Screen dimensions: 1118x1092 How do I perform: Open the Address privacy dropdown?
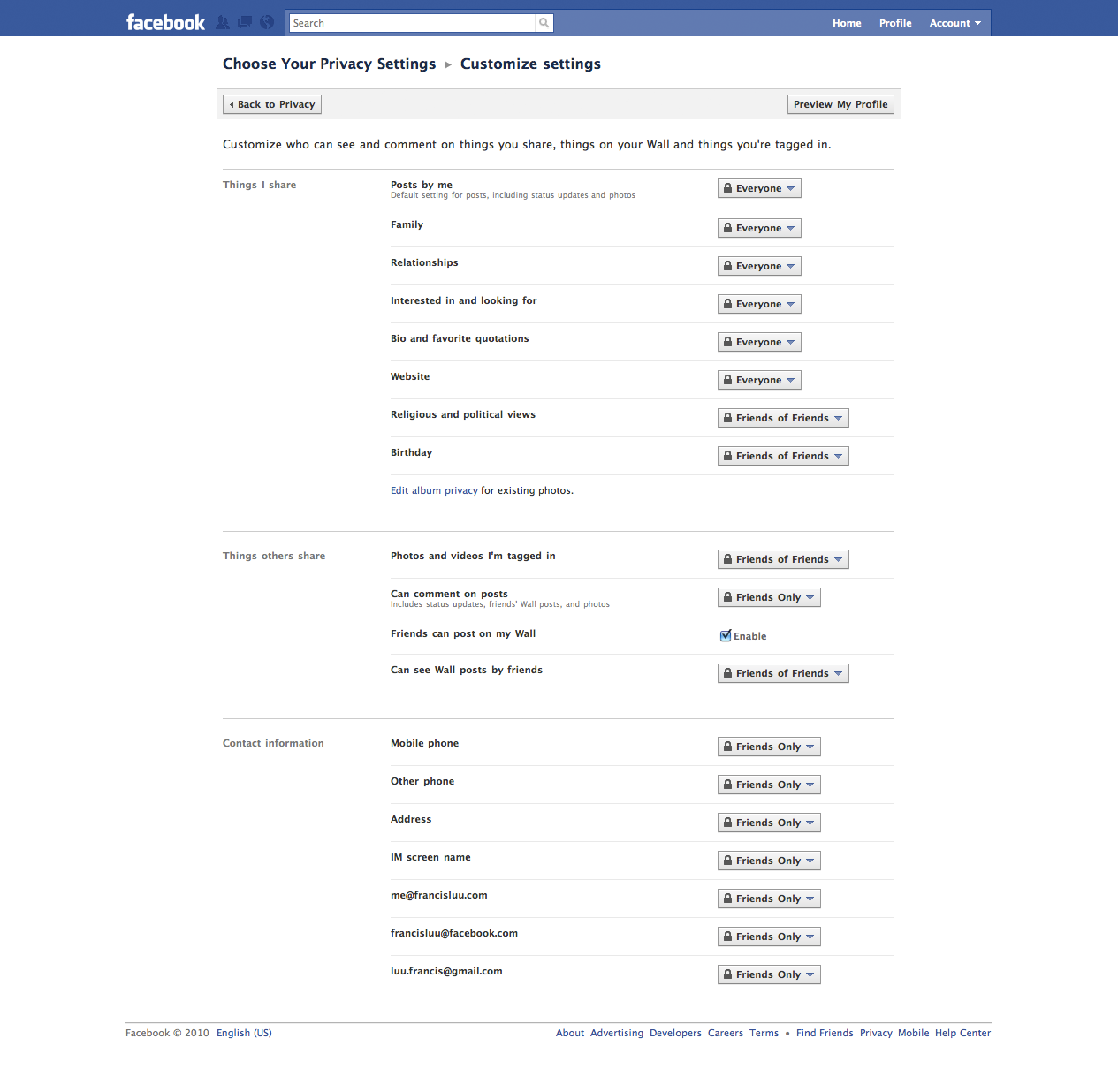point(769,823)
